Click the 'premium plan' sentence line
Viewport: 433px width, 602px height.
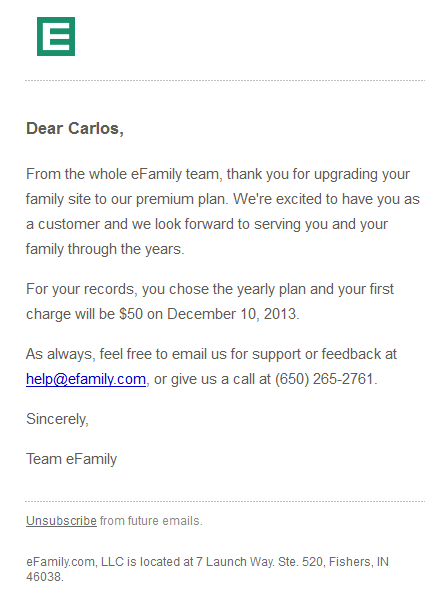pyautogui.click(x=223, y=199)
